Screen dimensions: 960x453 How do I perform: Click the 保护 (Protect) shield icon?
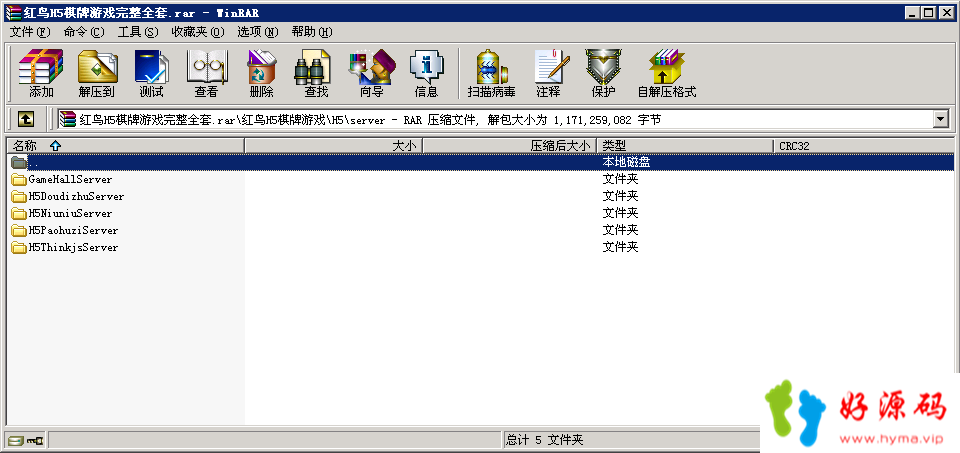click(603, 73)
